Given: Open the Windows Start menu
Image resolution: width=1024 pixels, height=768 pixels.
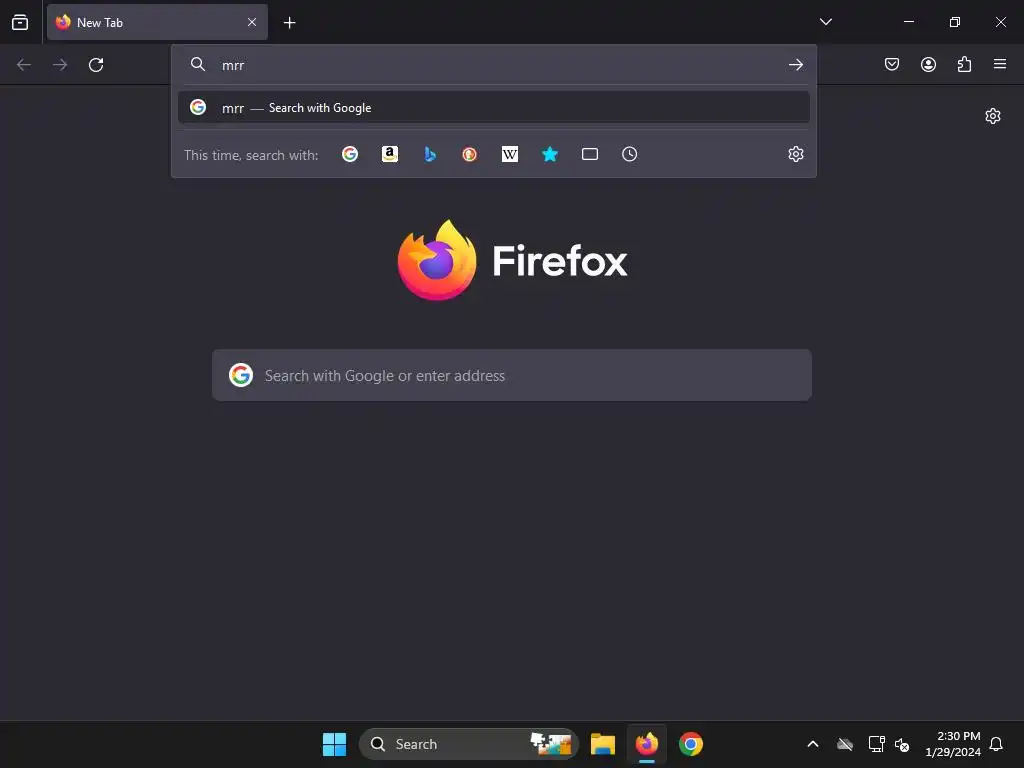Looking at the screenshot, I should click(x=334, y=744).
